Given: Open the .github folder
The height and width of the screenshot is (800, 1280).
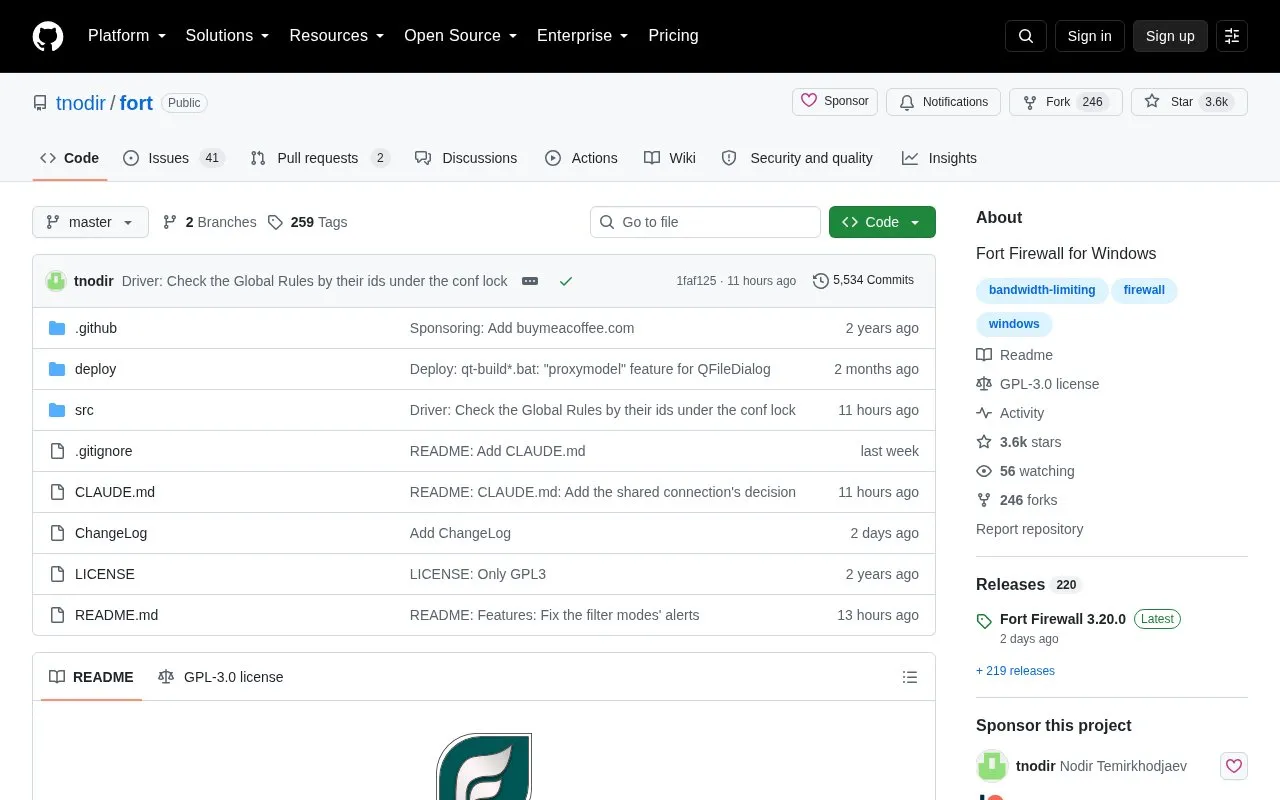Looking at the screenshot, I should pos(96,328).
